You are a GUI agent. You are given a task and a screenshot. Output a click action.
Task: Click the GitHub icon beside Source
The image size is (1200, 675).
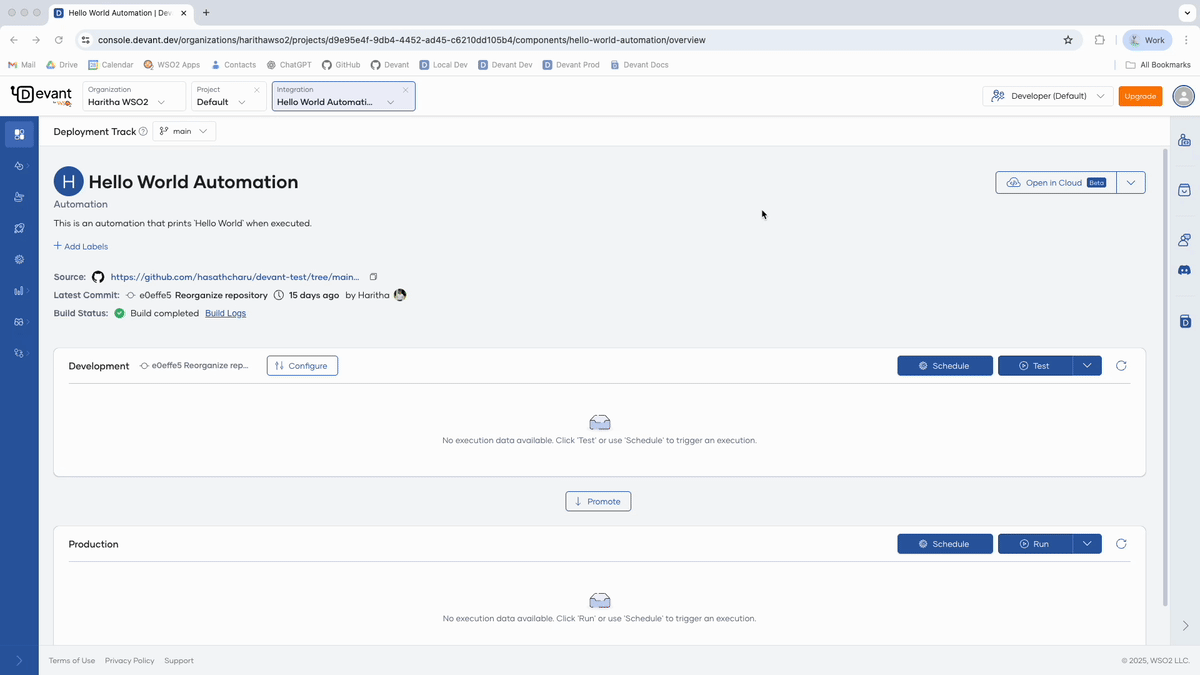pyautogui.click(x=98, y=277)
